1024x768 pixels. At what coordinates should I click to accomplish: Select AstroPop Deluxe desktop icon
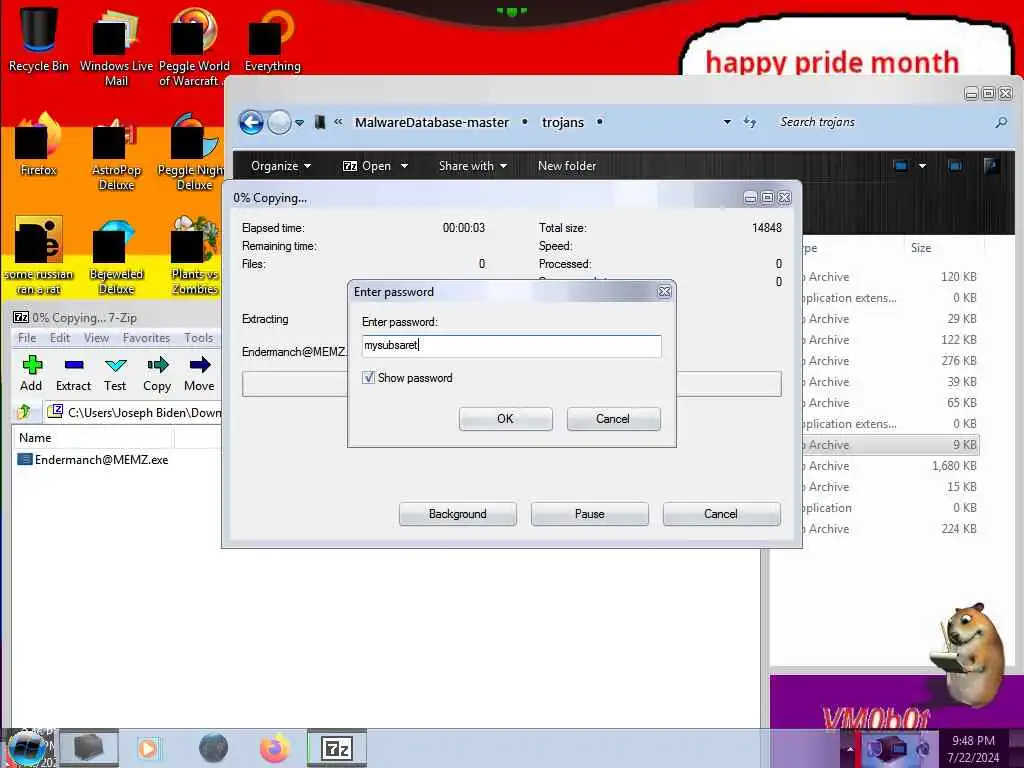pos(116,153)
